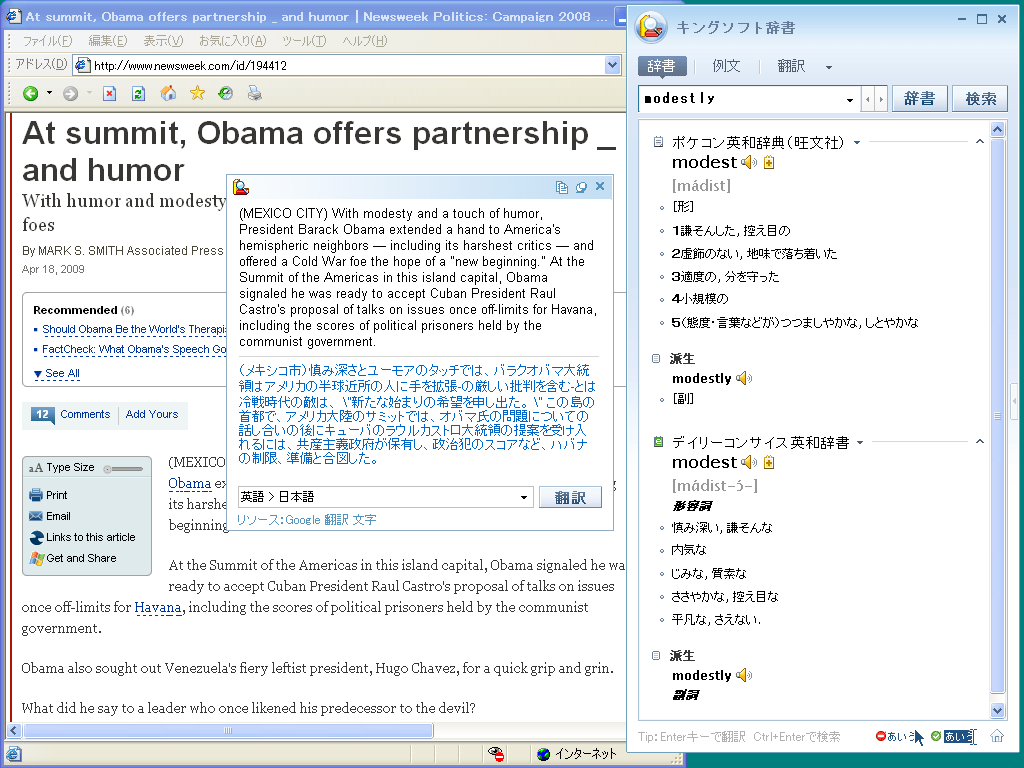Click the Get and Share icon
Viewport: 1024px width, 768px height.
[x=37, y=558]
